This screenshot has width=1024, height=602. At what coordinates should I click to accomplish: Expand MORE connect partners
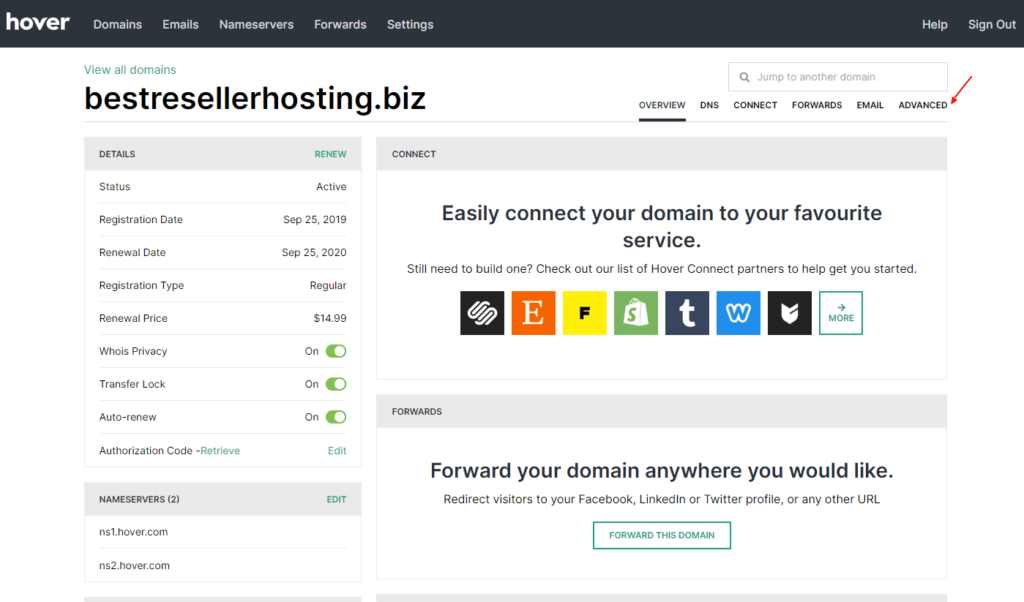coord(840,312)
